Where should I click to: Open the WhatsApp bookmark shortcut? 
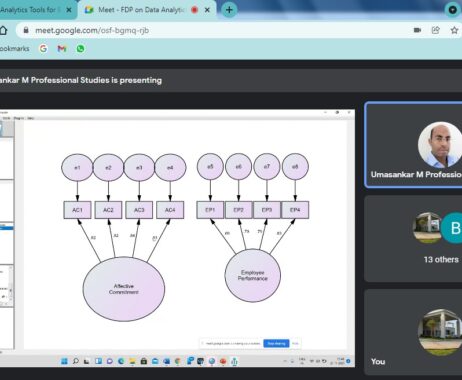click(x=80, y=49)
